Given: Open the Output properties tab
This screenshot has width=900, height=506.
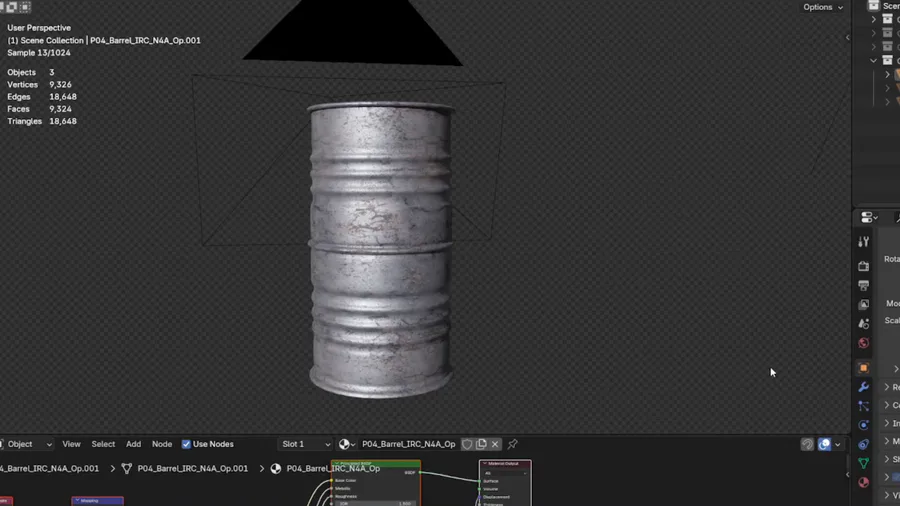Looking at the screenshot, I should coord(863,285).
